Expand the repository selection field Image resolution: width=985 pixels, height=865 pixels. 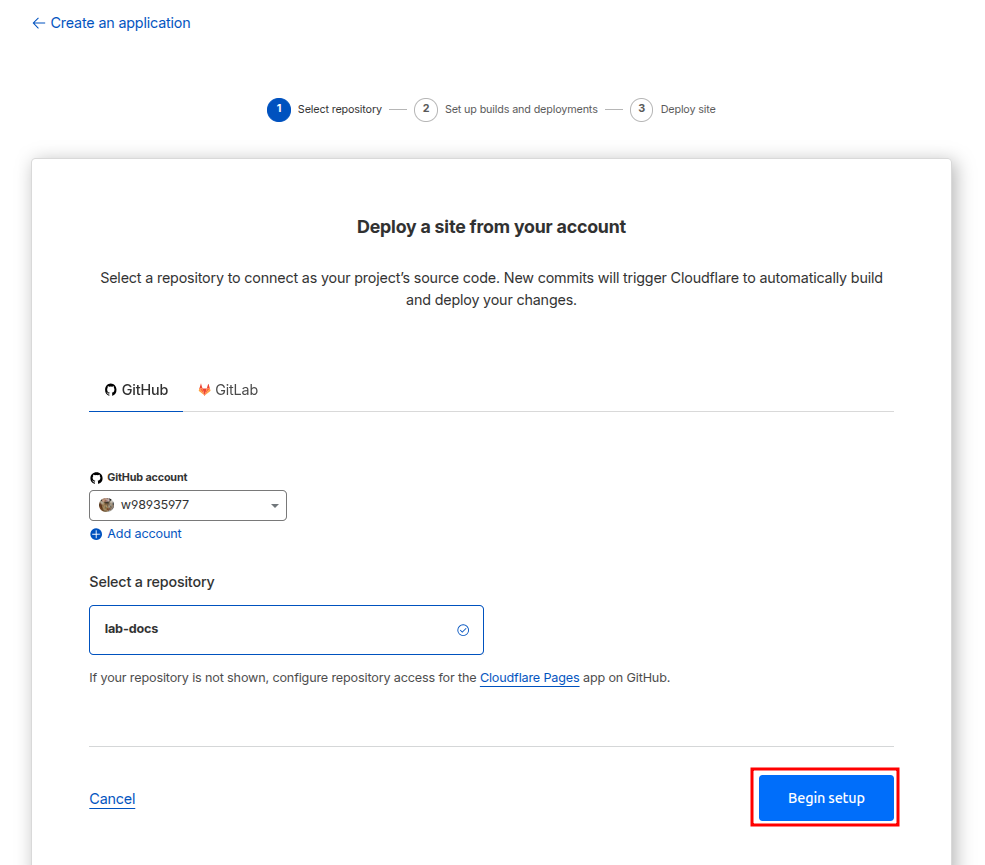tap(286, 629)
